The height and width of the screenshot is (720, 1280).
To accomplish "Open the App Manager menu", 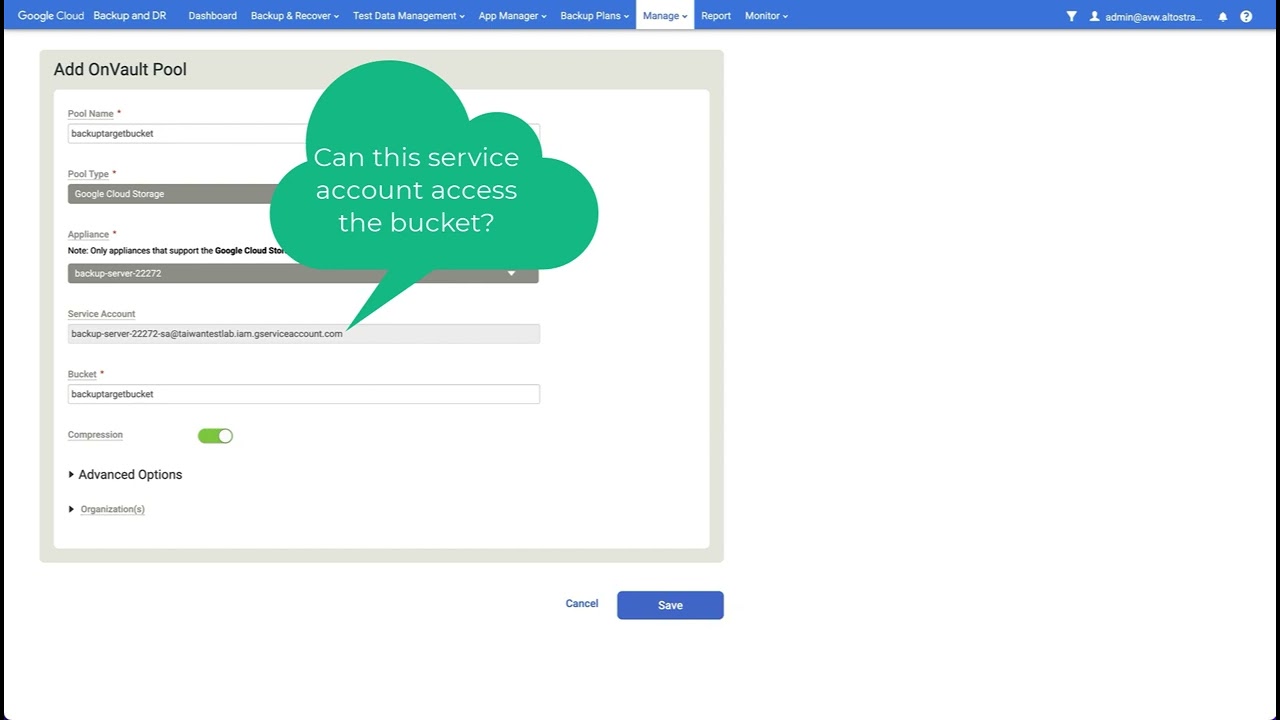I will coord(512,16).
